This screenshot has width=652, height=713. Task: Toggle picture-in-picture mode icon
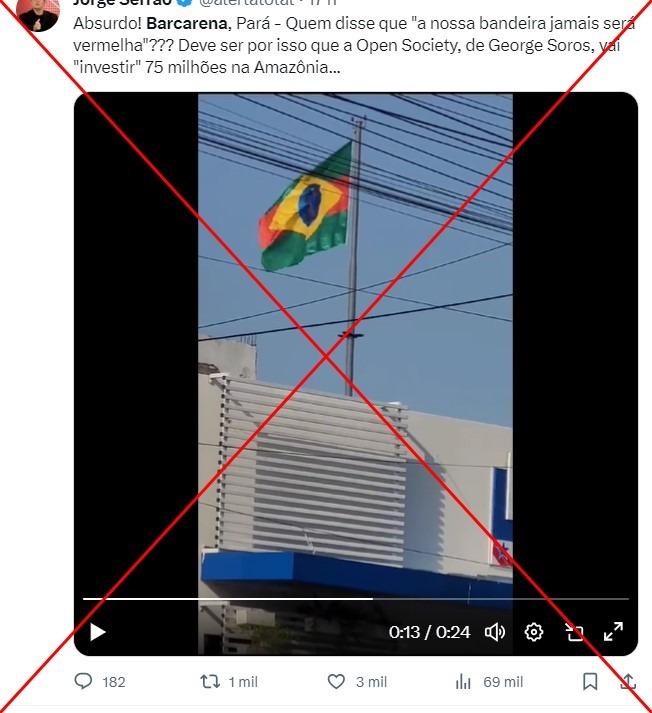tap(574, 632)
